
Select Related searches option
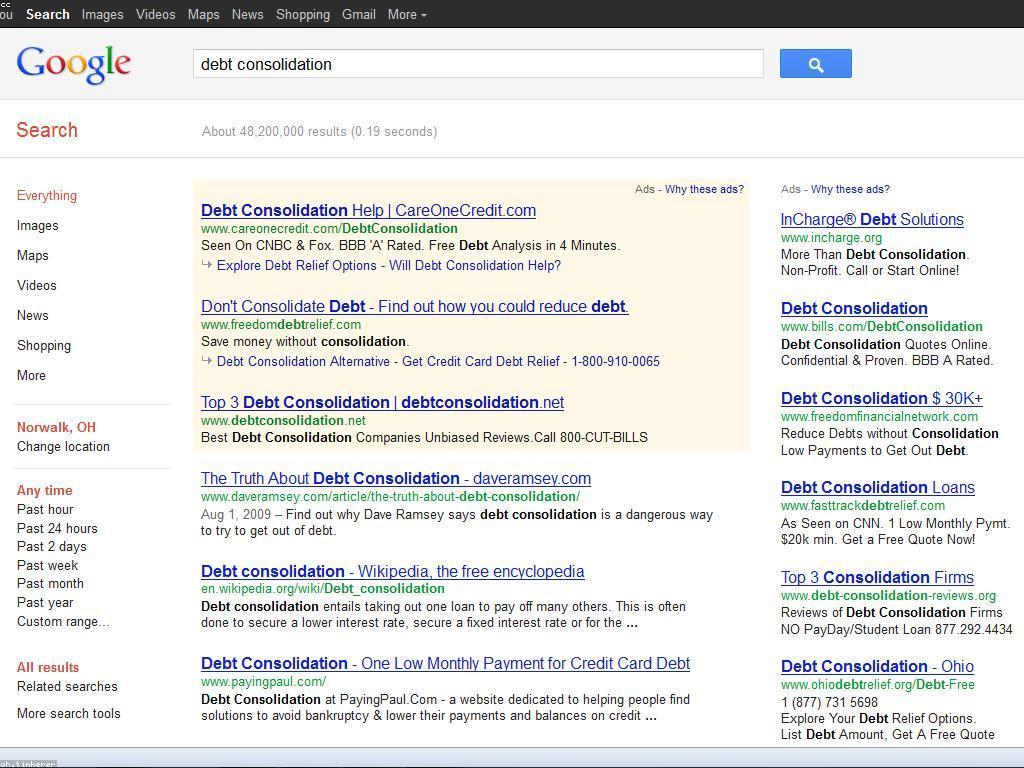pyautogui.click(x=67, y=687)
